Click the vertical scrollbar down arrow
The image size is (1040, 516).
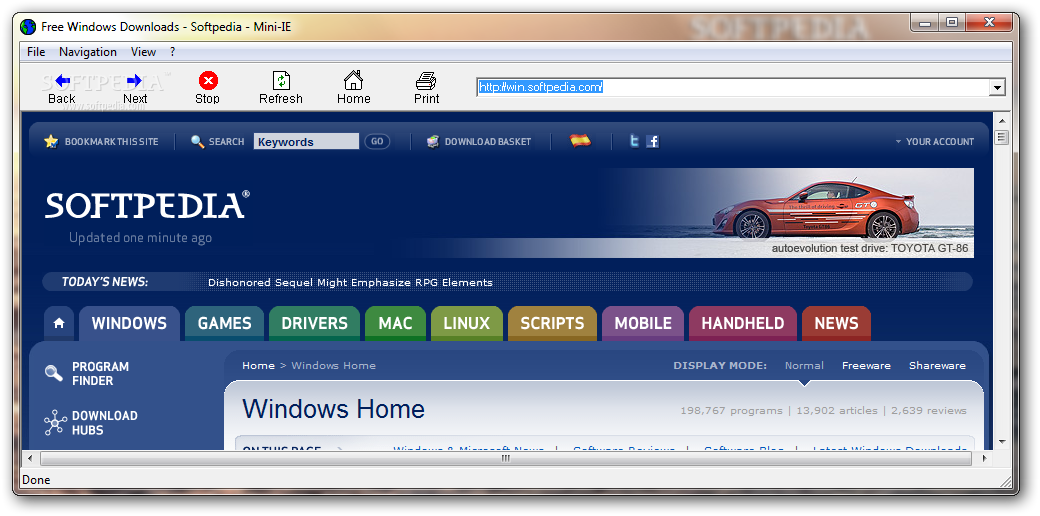pos(1002,442)
